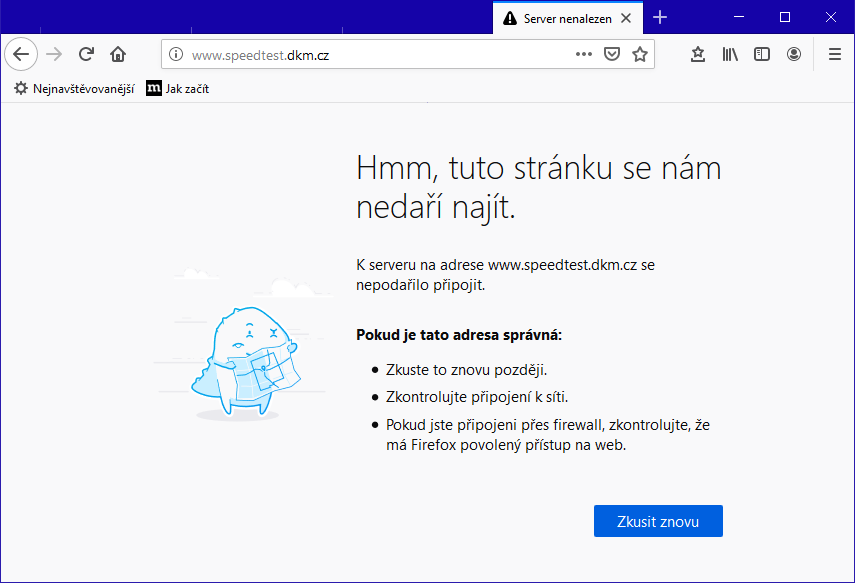Close the 'Server nenalezen' tab

tap(626, 18)
